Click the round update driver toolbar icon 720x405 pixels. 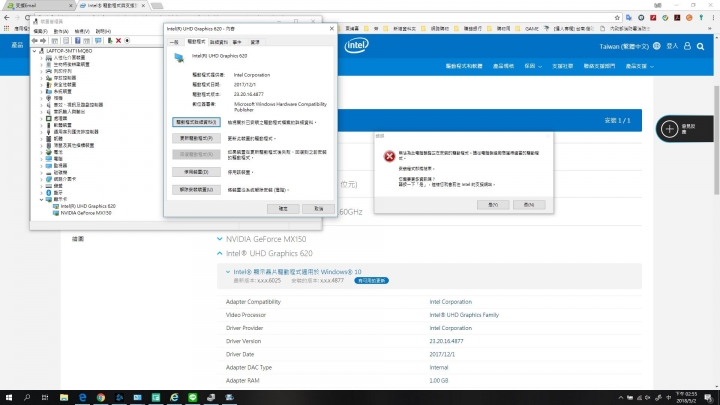click(x=127, y=41)
